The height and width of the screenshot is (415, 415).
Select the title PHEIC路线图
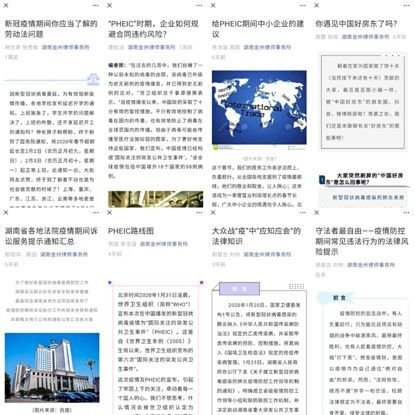pyautogui.click(x=131, y=231)
